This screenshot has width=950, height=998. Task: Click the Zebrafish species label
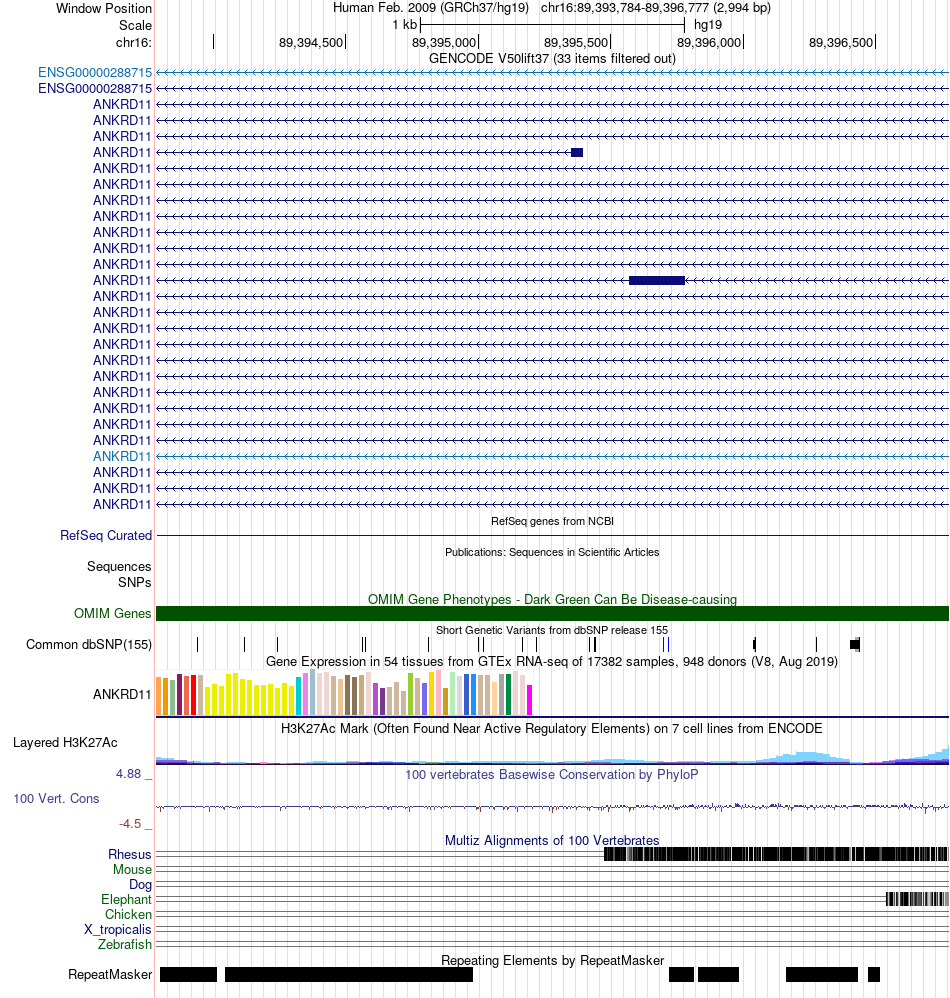[x=125, y=945]
